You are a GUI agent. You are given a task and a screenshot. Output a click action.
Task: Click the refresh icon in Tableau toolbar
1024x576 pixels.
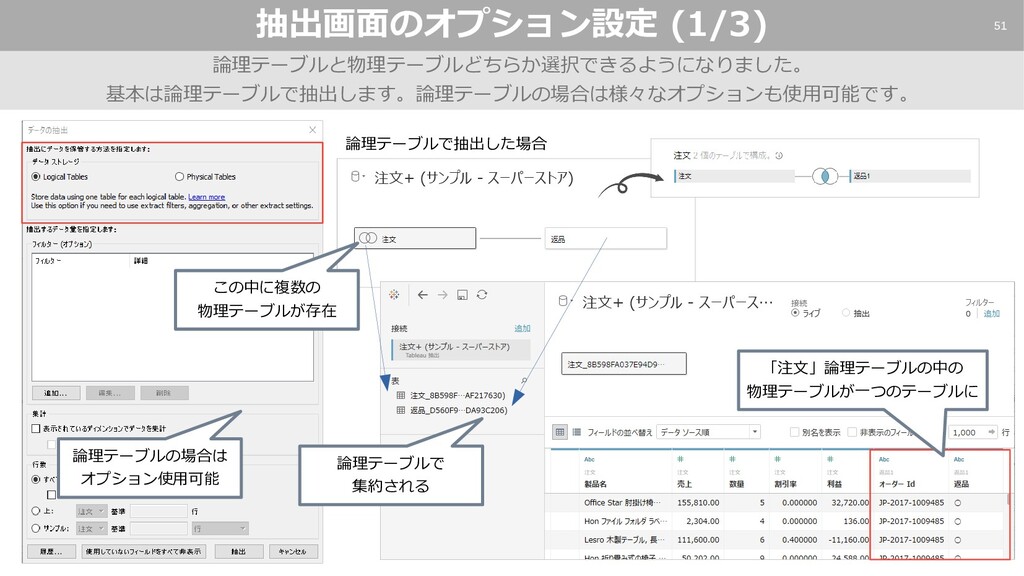coord(482,295)
